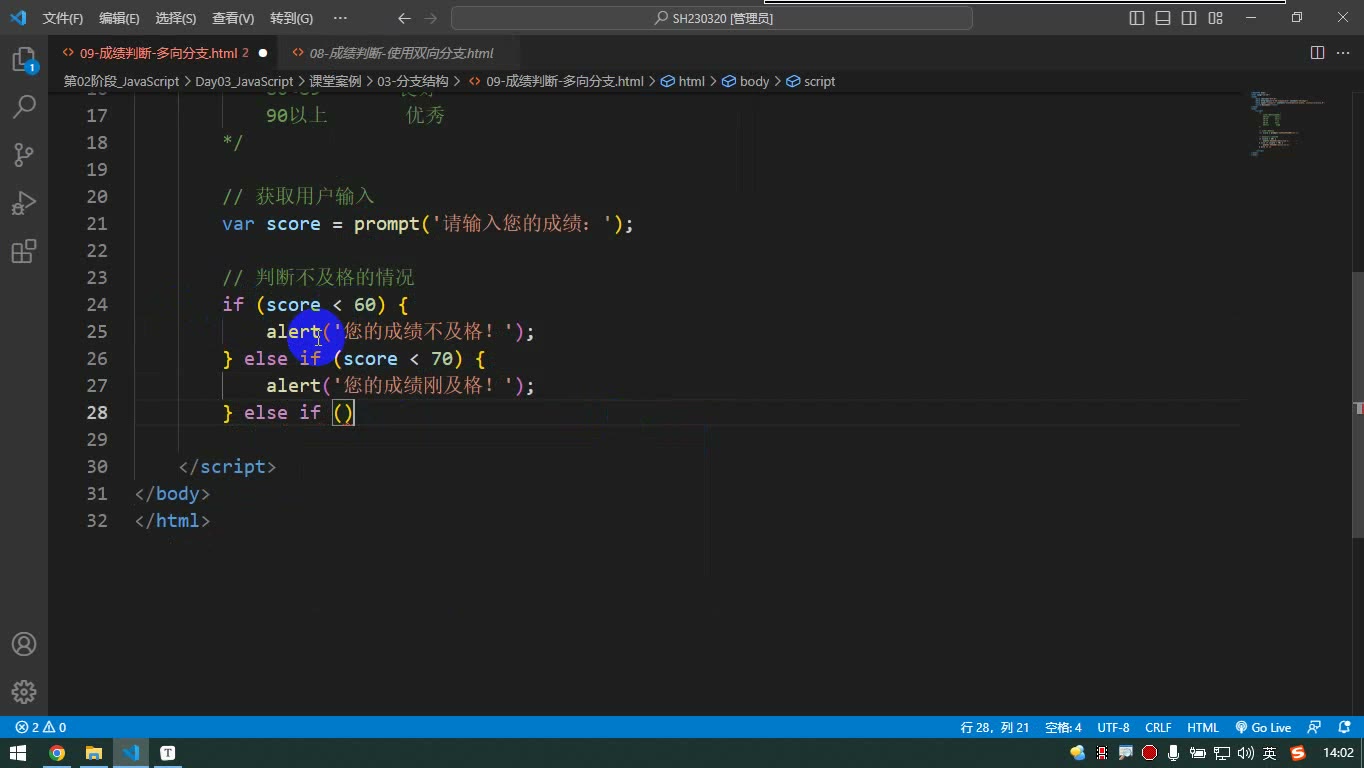Viewport: 1364px width, 768px height.
Task: Open the 文件(F) menu
Action: coord(63,18)
